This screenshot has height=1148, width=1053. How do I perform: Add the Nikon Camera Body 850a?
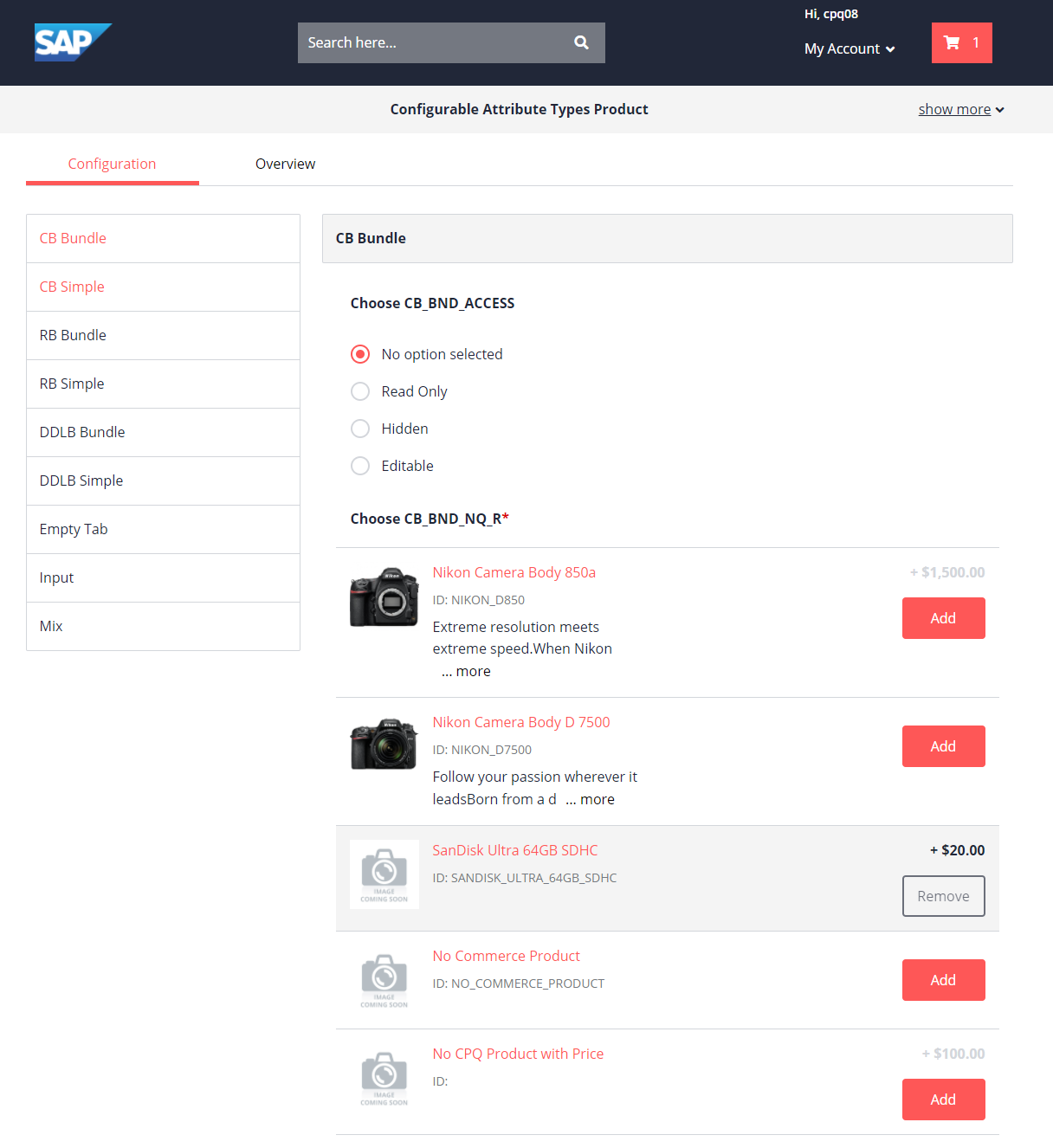(x=943, y=617)
